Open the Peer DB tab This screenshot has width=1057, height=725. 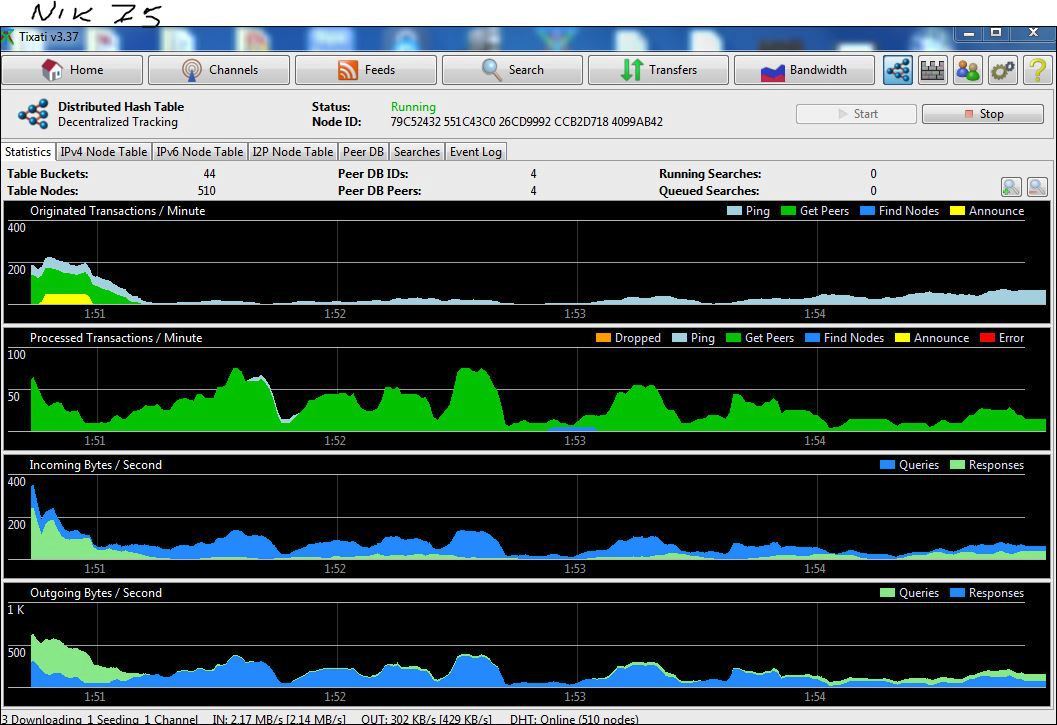coord(363,152)
